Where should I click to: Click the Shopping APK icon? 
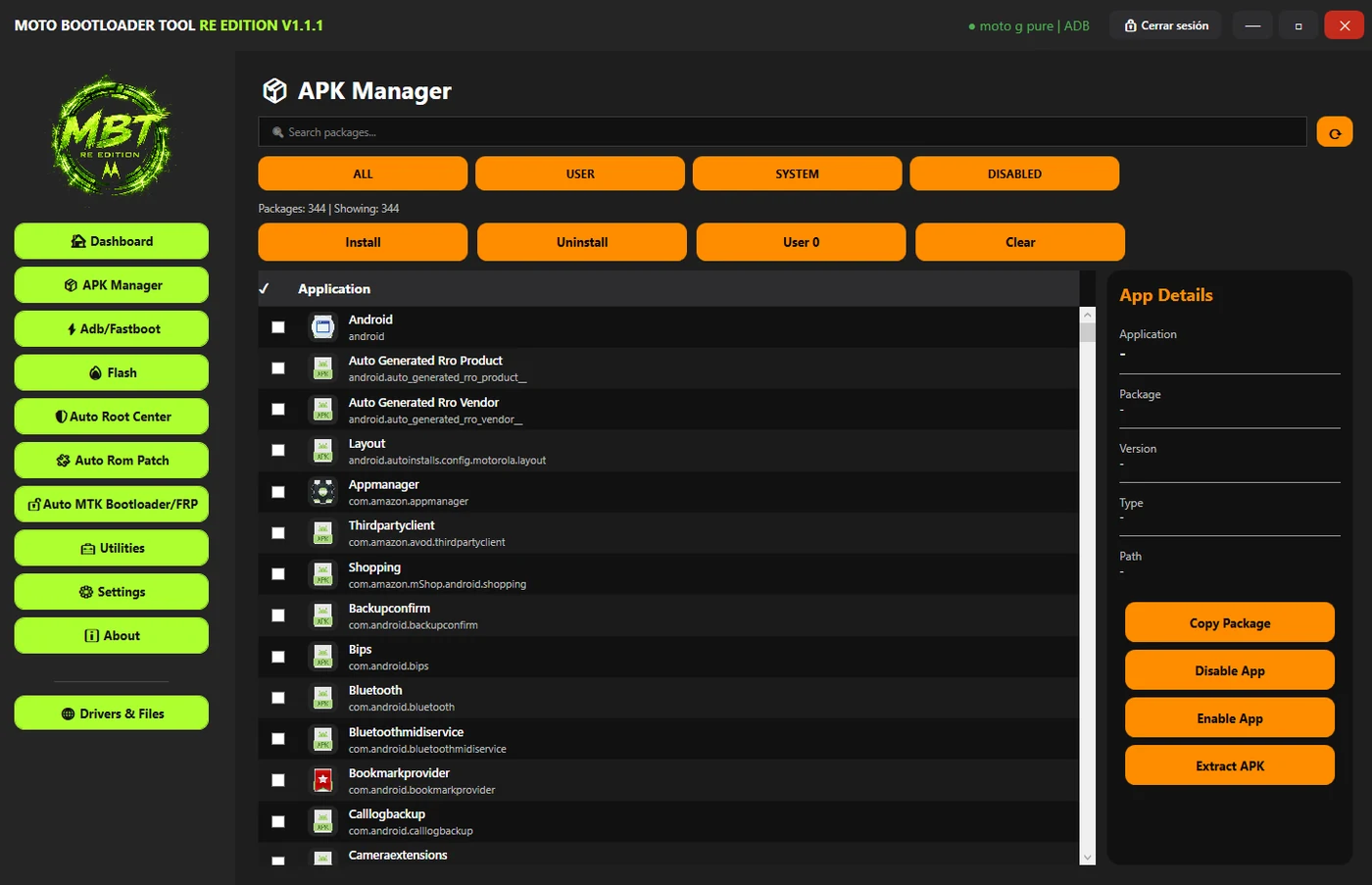322,574
